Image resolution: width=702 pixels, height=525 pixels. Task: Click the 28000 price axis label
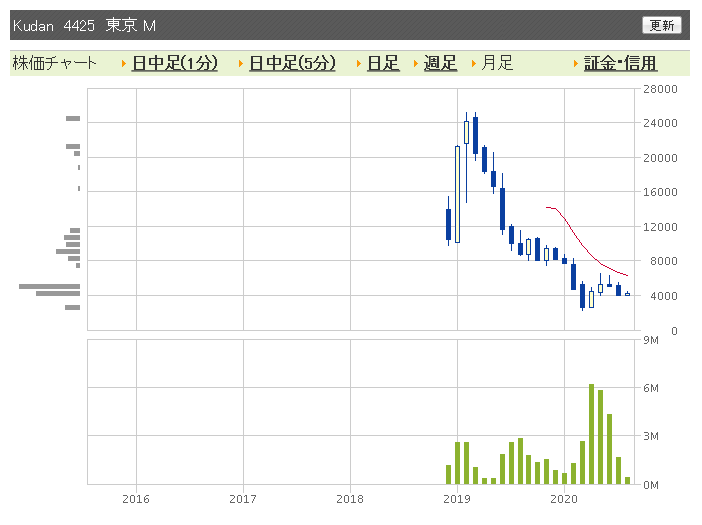[660, 89]
